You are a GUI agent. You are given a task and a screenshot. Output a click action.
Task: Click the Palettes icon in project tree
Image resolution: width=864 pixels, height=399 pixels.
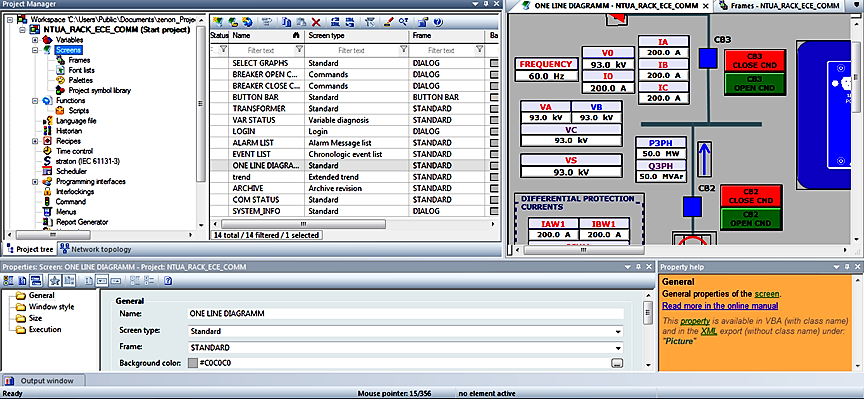[x=60, y=80]
